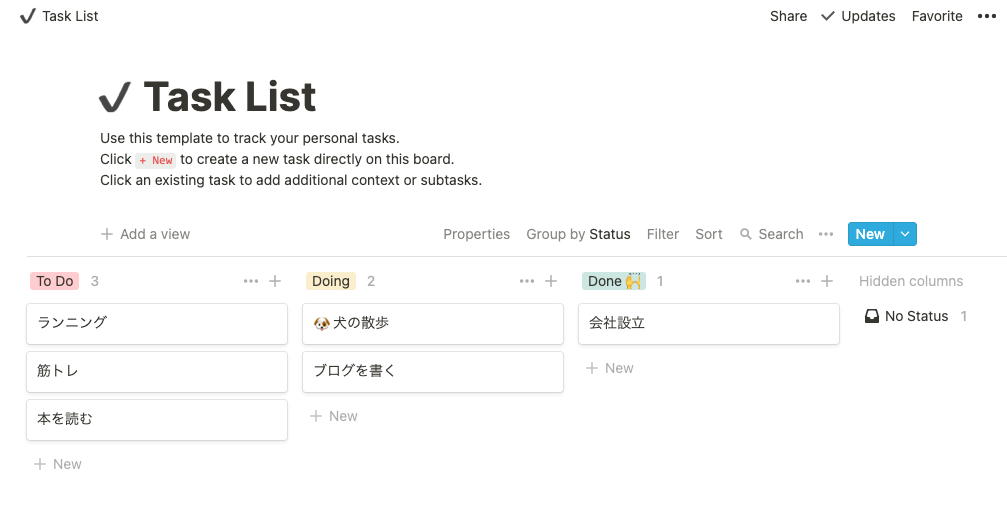Open the To Do column three-dot menu
Viewport: 1007px width, 531px height.
(x=251, y=281)
